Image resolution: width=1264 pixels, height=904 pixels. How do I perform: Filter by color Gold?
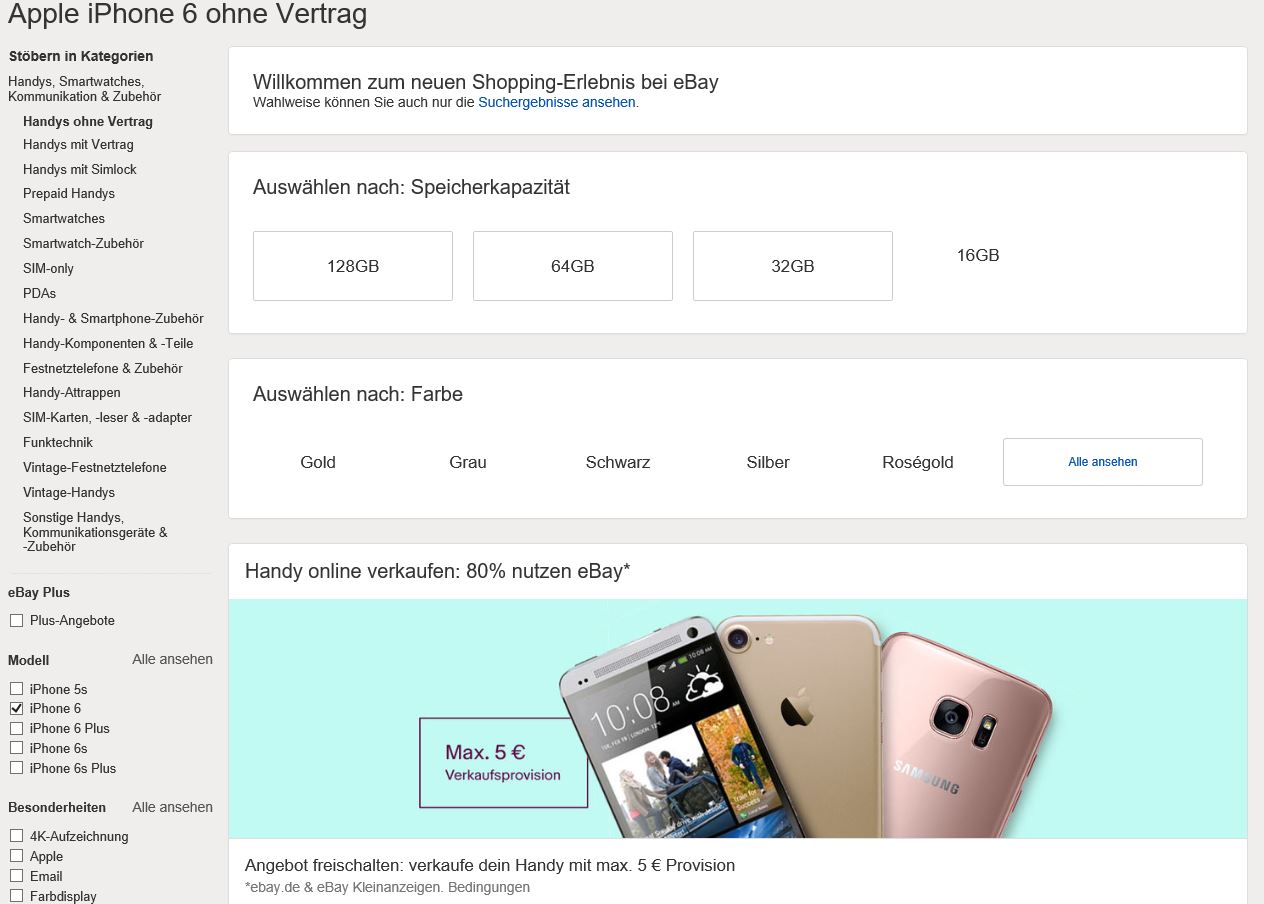click(x=318, y=462)
